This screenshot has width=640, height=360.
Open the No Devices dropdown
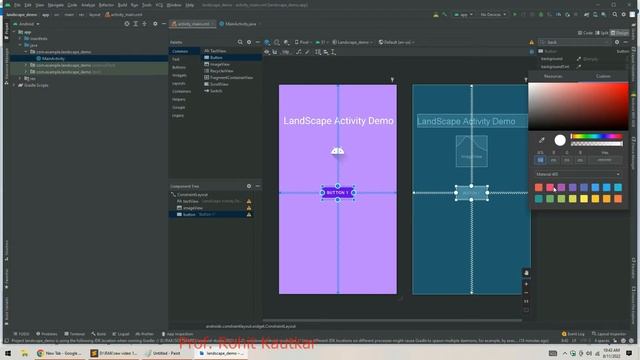tap(493, 15)
